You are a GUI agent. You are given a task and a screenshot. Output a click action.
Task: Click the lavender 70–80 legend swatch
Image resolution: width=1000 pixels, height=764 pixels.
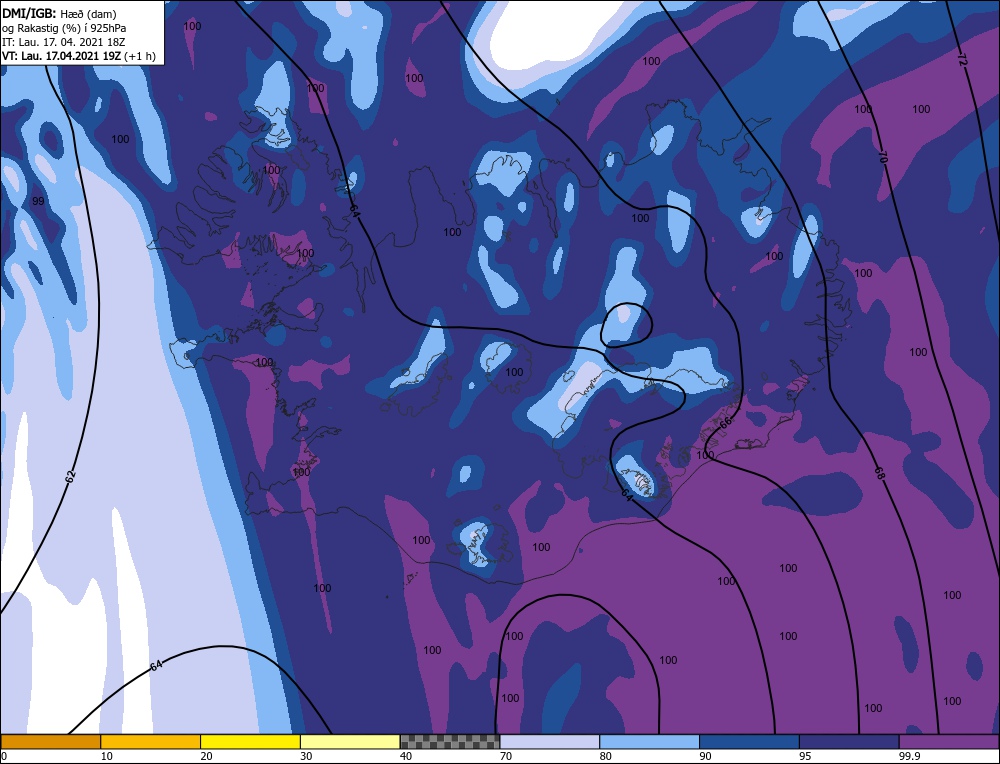pyautogui.click(x=550, y=741)
